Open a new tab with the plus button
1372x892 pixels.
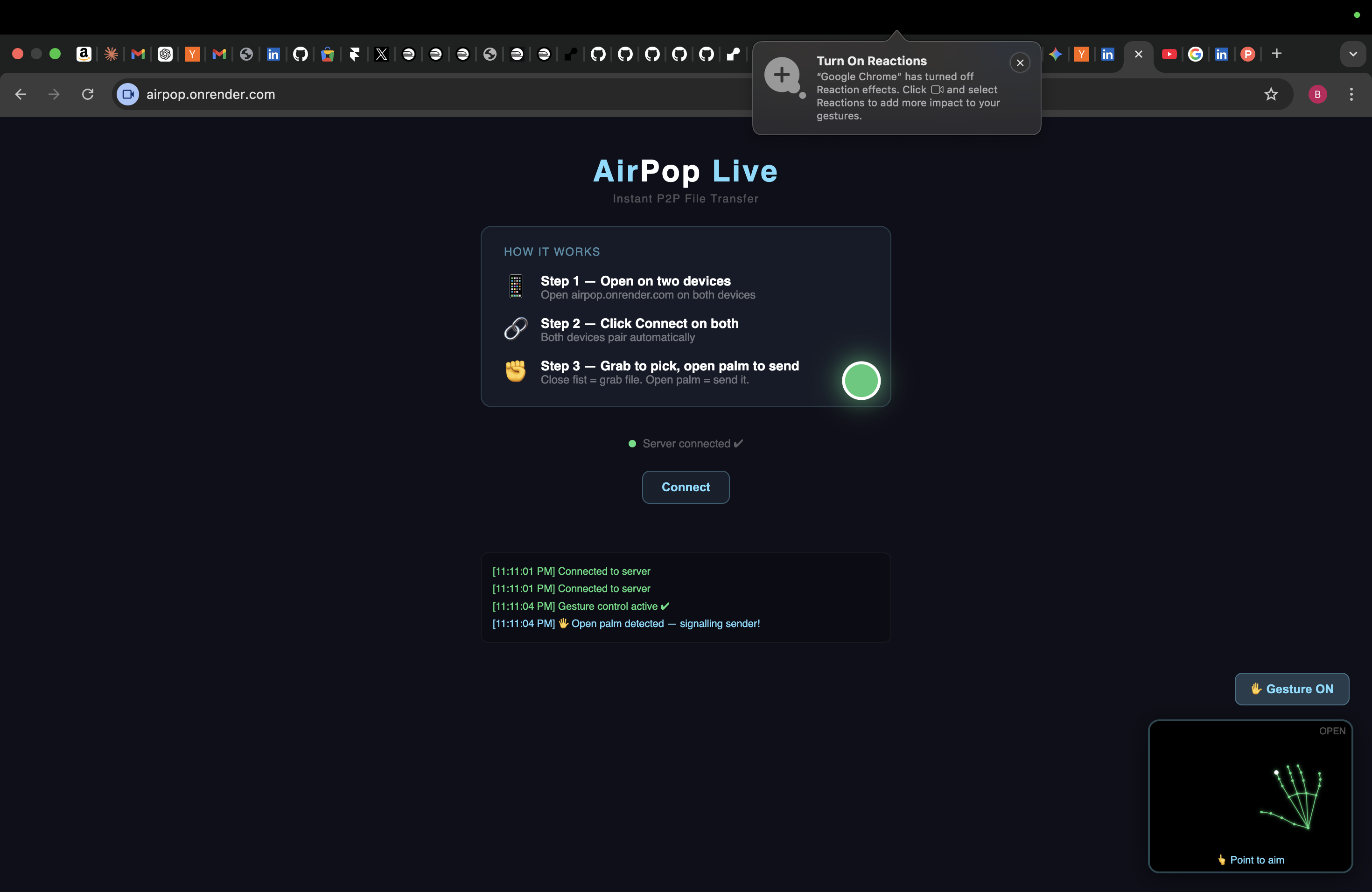1276,54
